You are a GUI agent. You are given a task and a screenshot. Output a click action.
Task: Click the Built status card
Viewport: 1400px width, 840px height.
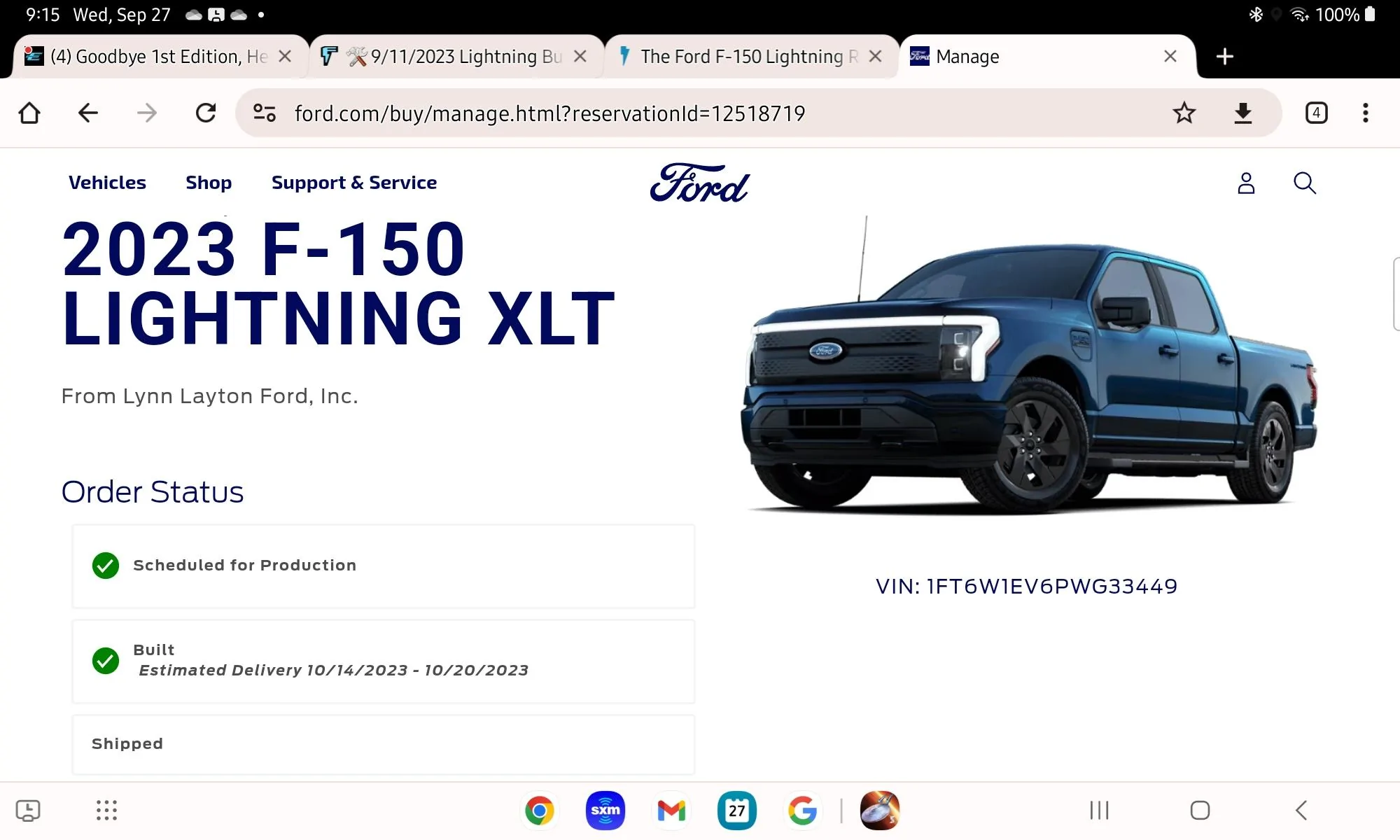click(384, 661)
